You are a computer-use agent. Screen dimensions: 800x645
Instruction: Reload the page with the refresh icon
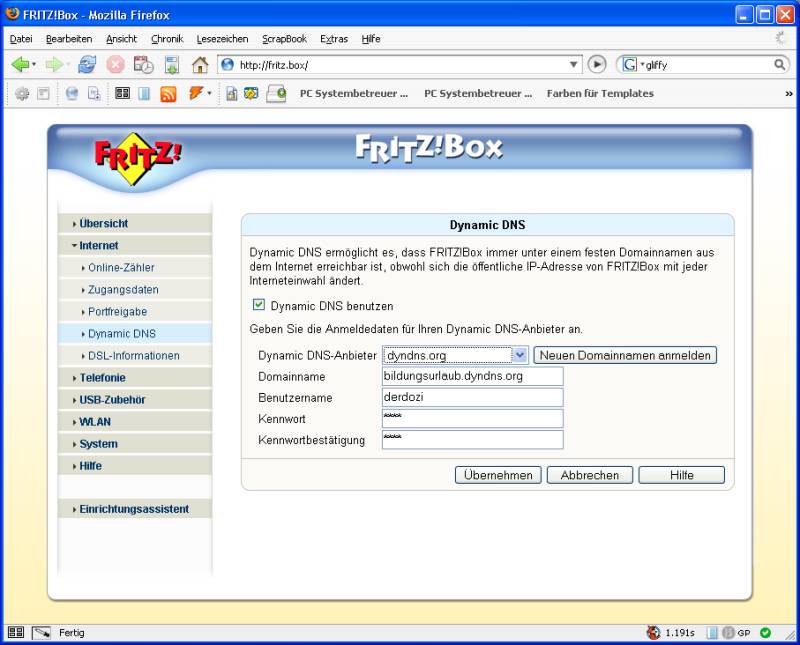(87, 64)
